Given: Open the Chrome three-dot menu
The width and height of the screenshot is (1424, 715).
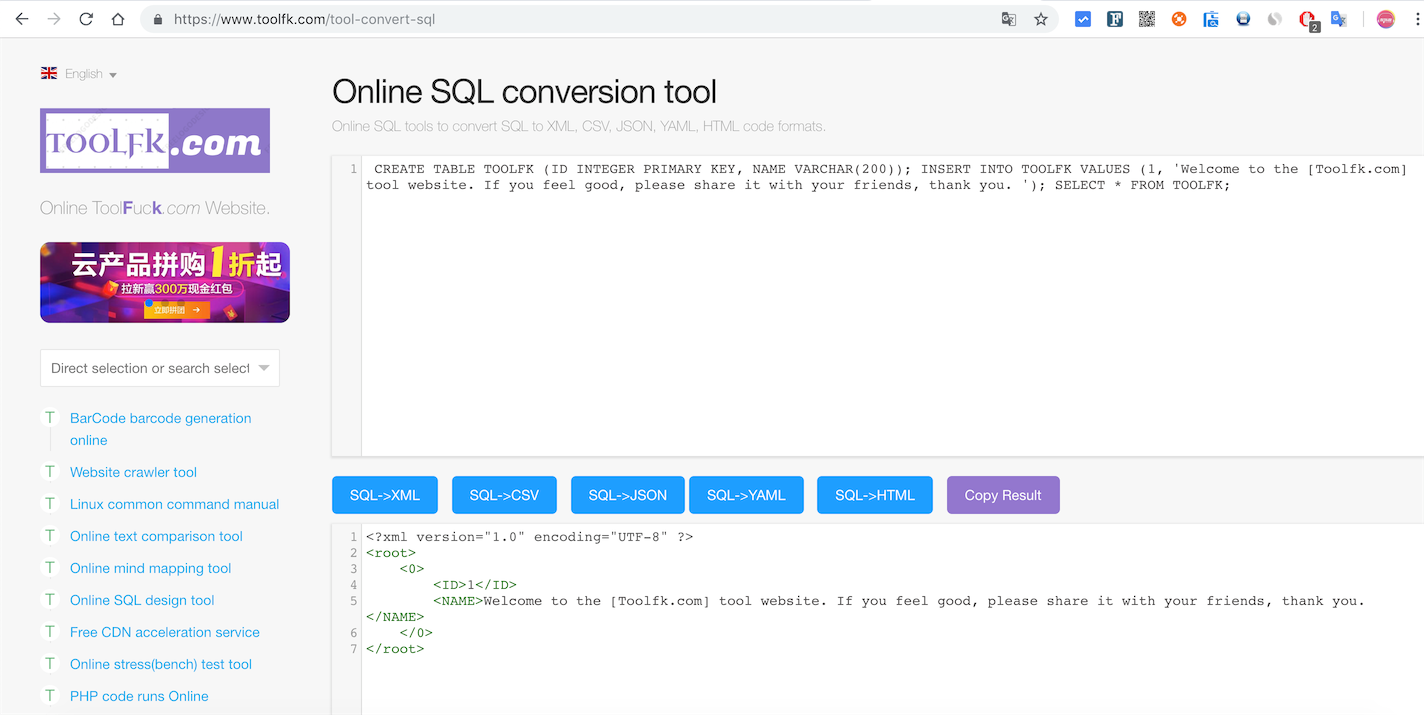Looking at the screenshot, I should tap(1417, 18).
